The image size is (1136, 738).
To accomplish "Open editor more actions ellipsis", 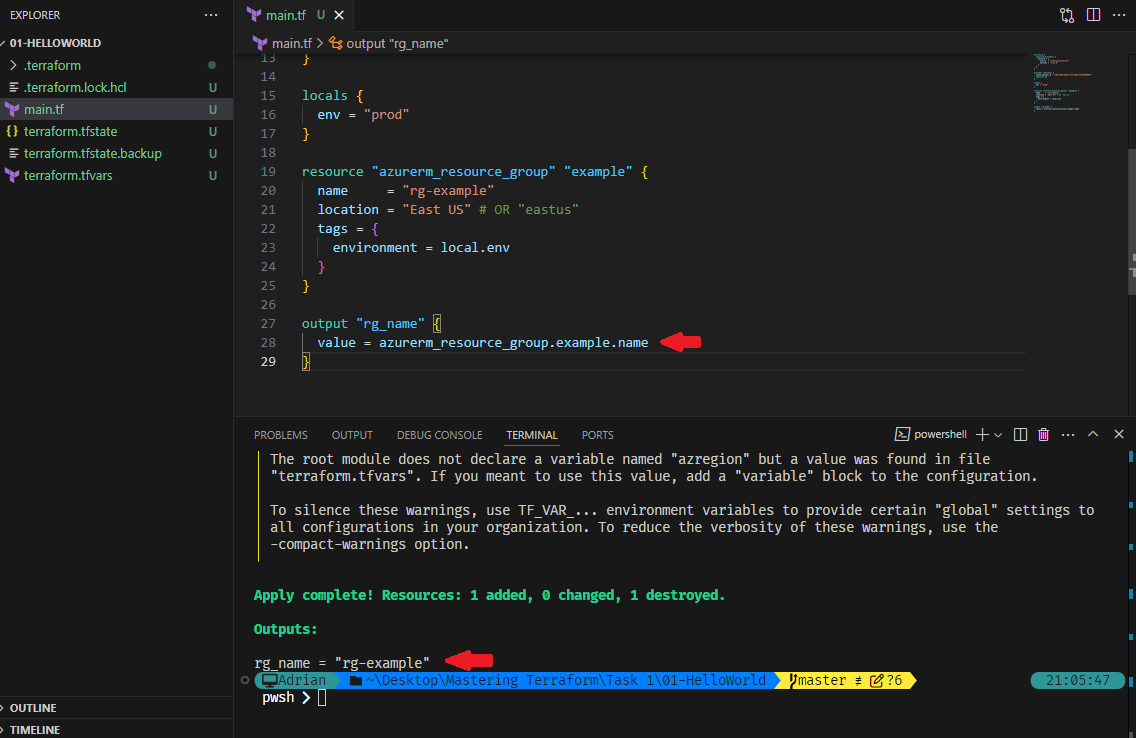I will pyautogui.click(x=1119, y=14).
